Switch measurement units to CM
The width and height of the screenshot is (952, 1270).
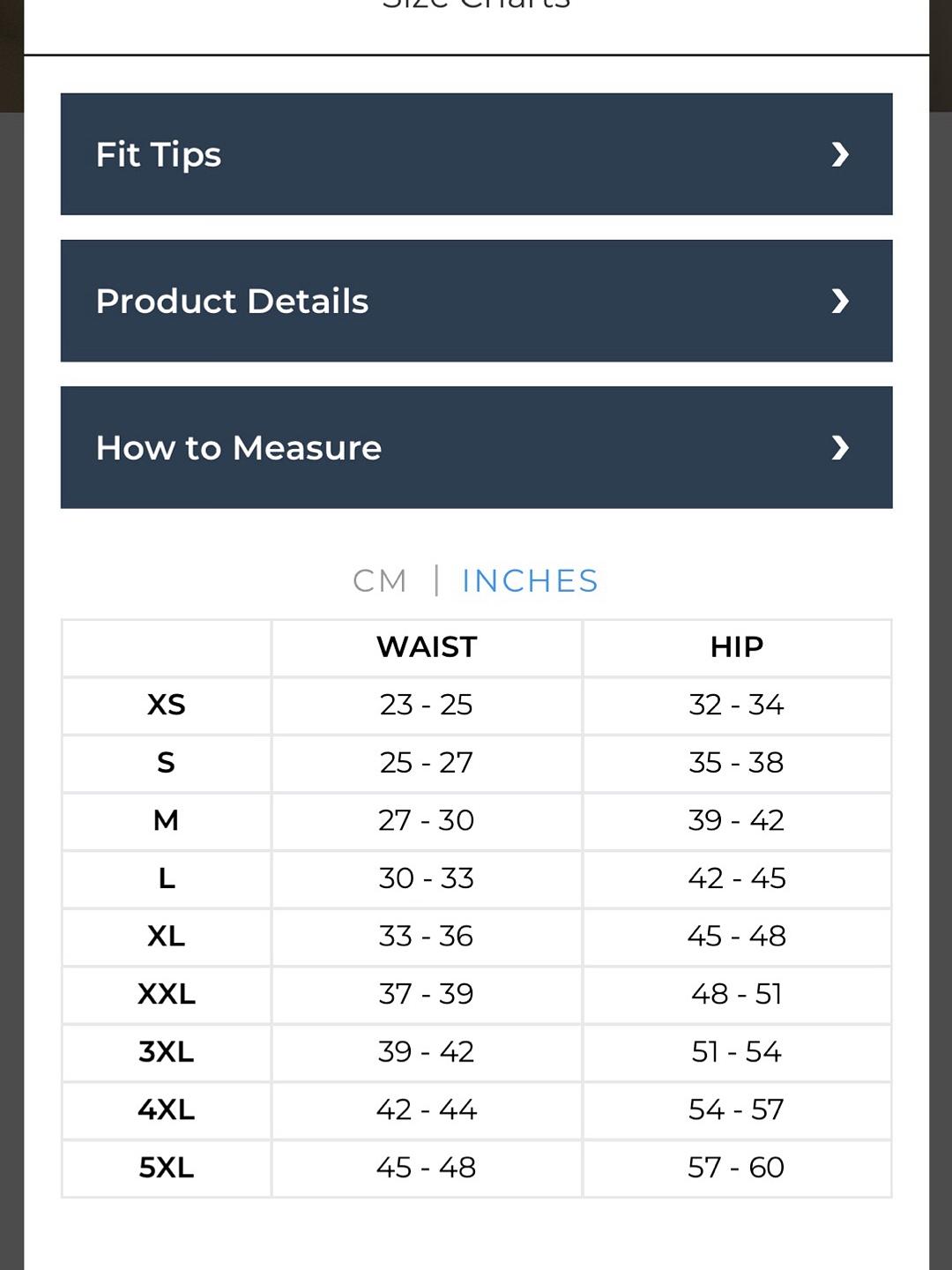[x=380, y=581]
